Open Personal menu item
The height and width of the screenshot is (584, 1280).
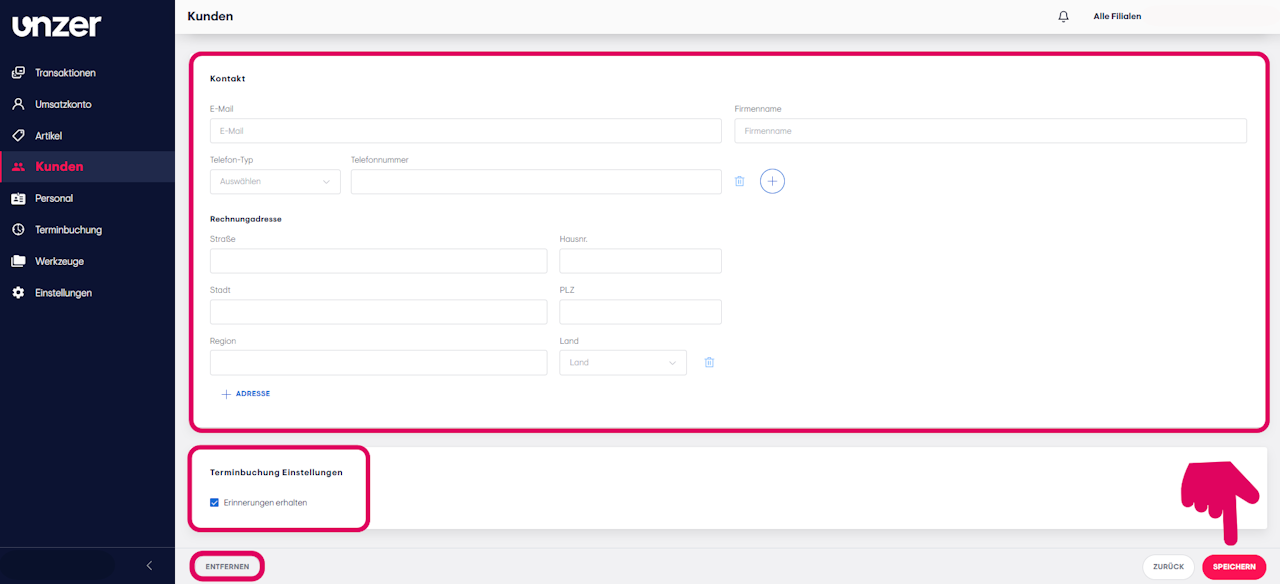pos(54,198)
